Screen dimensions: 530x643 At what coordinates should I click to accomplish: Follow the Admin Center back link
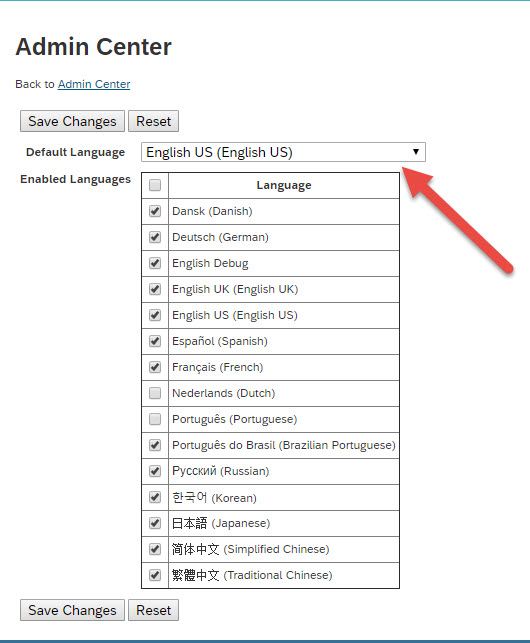[94, 84]
